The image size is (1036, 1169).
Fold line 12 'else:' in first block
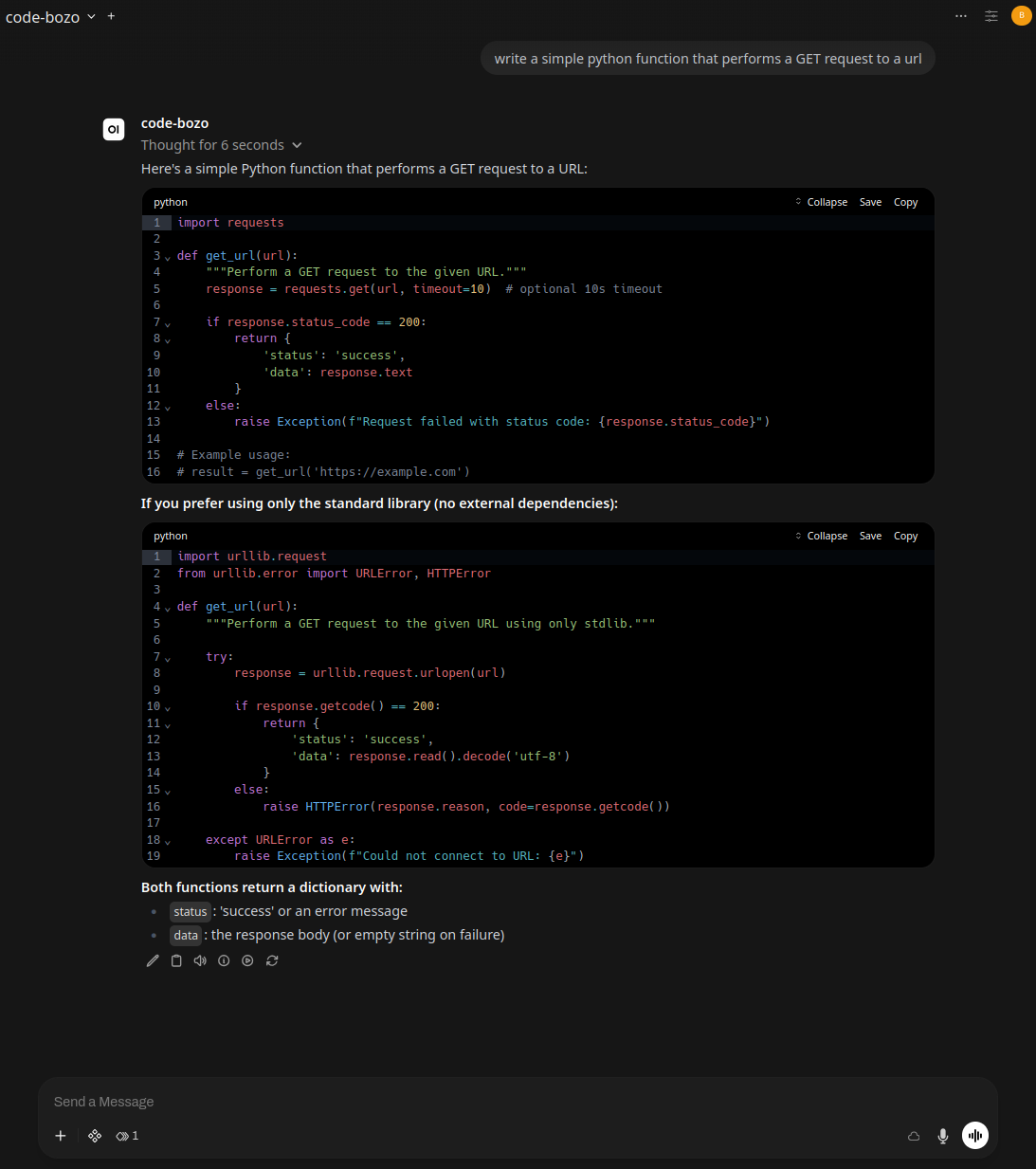[x=168, y=407]
